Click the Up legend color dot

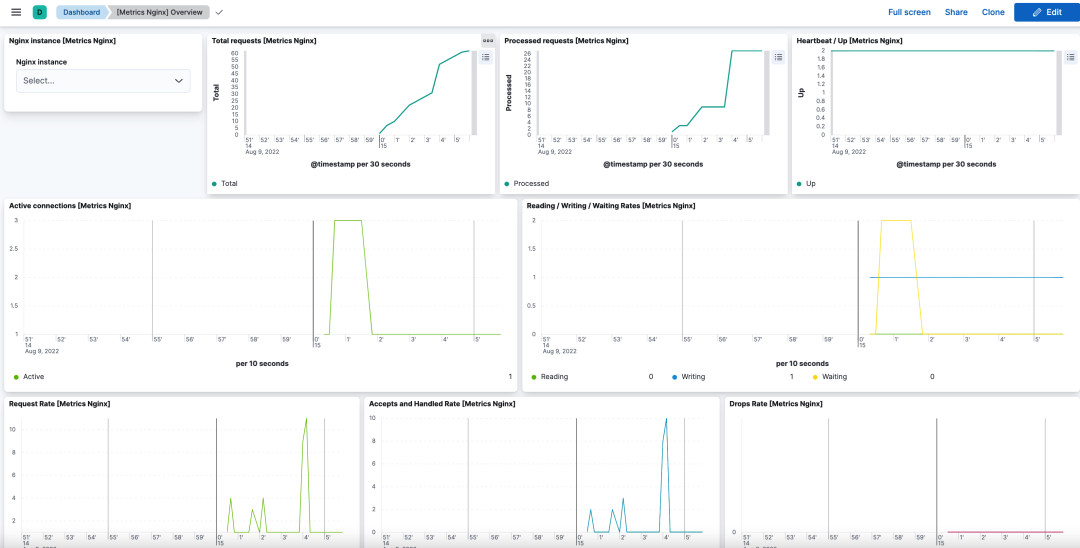tap(799, 184)
